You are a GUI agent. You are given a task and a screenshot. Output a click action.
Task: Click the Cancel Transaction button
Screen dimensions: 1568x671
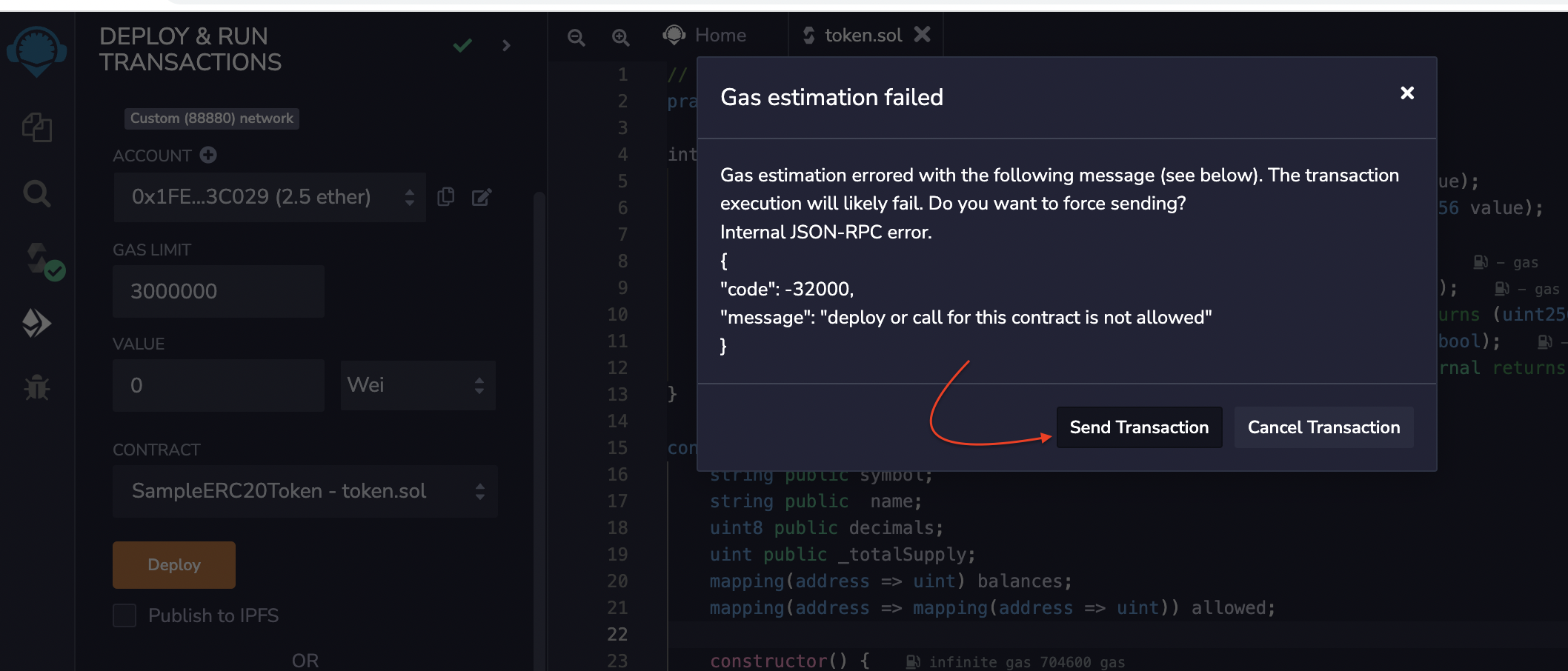1323,427
